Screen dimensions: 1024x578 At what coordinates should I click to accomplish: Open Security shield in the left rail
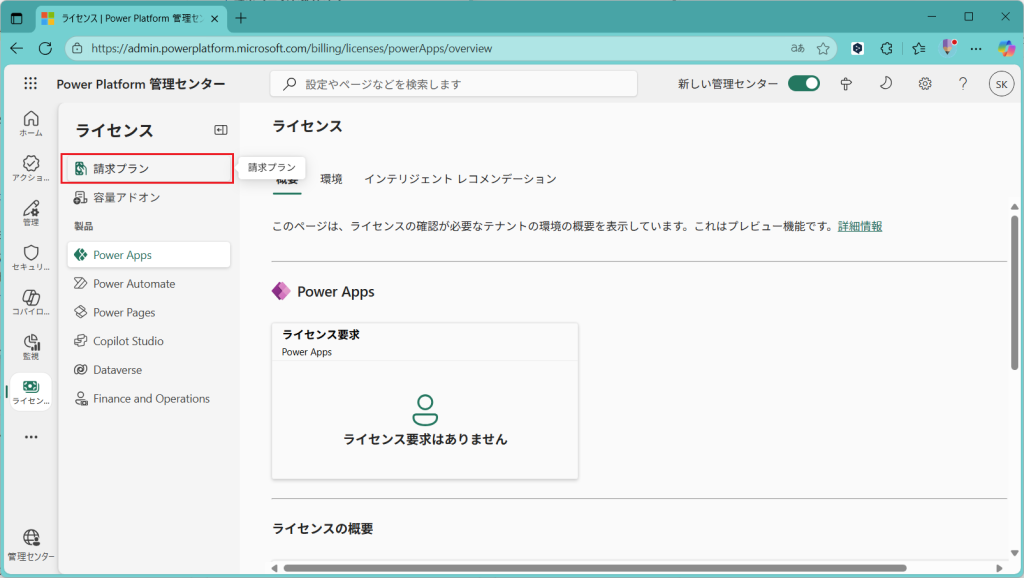[x=31, y=257]
